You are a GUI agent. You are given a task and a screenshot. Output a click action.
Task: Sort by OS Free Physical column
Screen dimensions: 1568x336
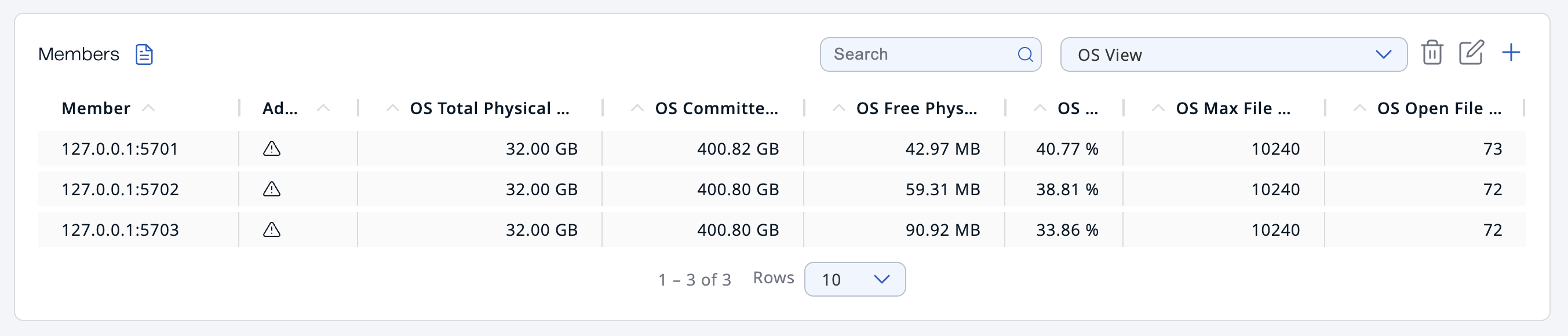point(916,108)
